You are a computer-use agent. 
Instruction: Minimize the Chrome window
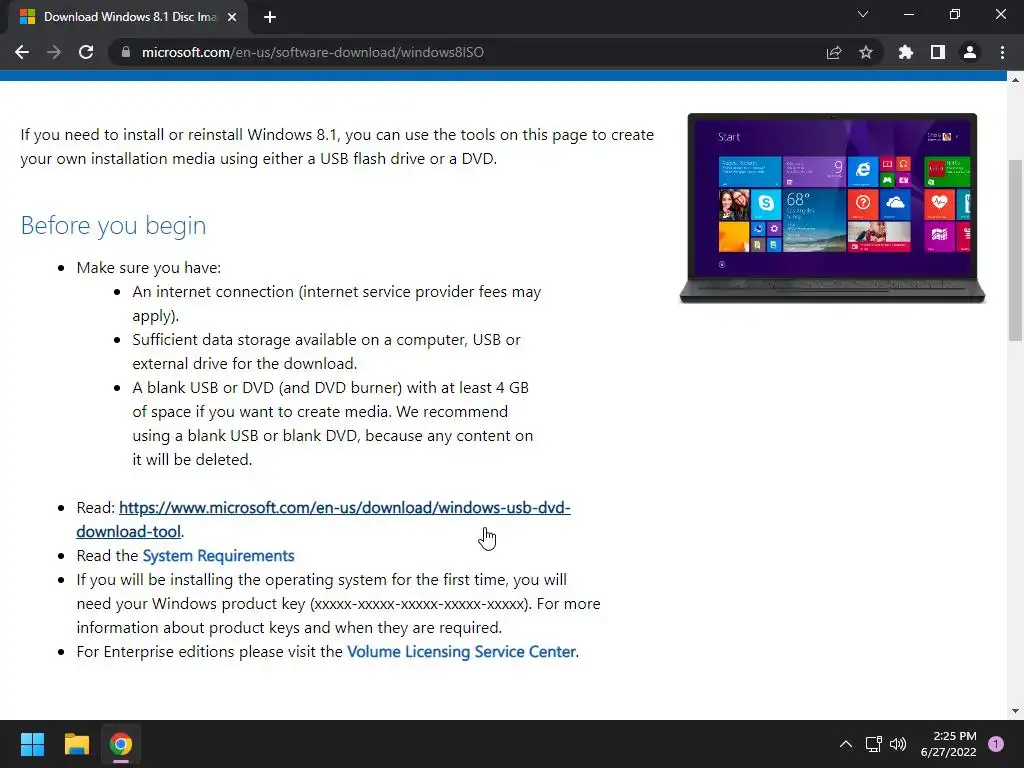(x=908, y=14)
